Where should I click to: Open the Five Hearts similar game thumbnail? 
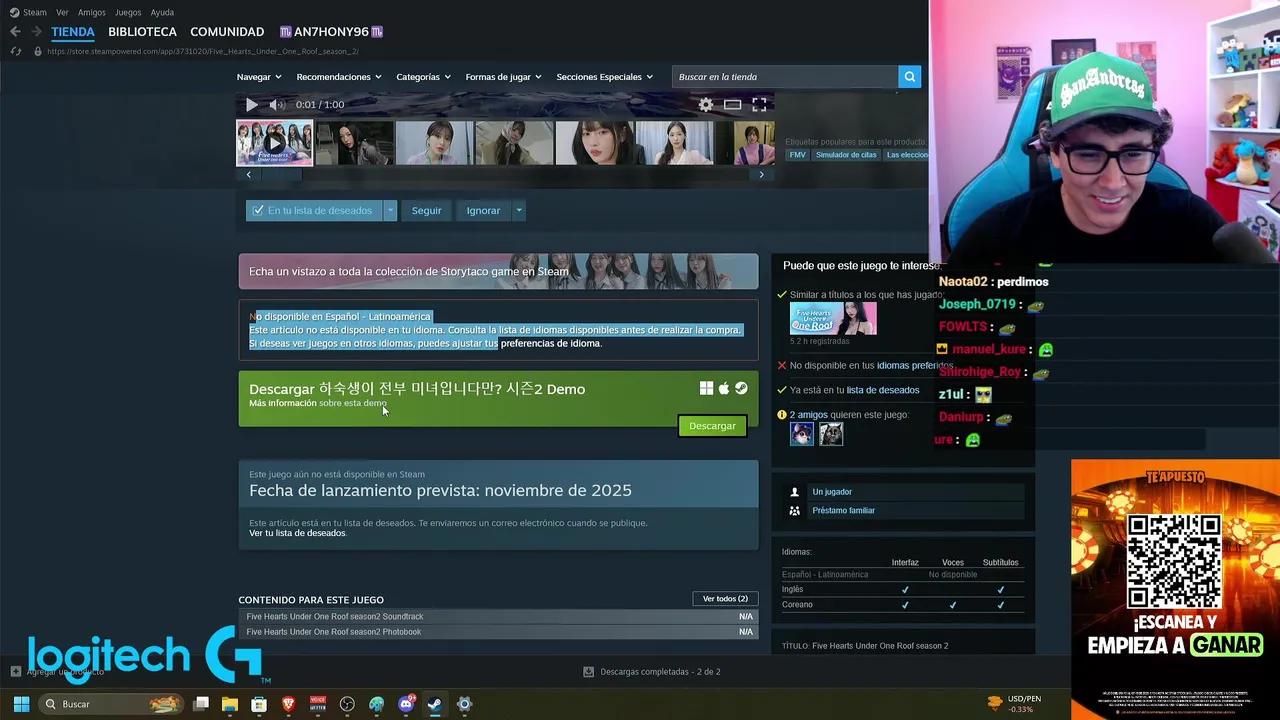pyautogui.click(x=833, y=318)
